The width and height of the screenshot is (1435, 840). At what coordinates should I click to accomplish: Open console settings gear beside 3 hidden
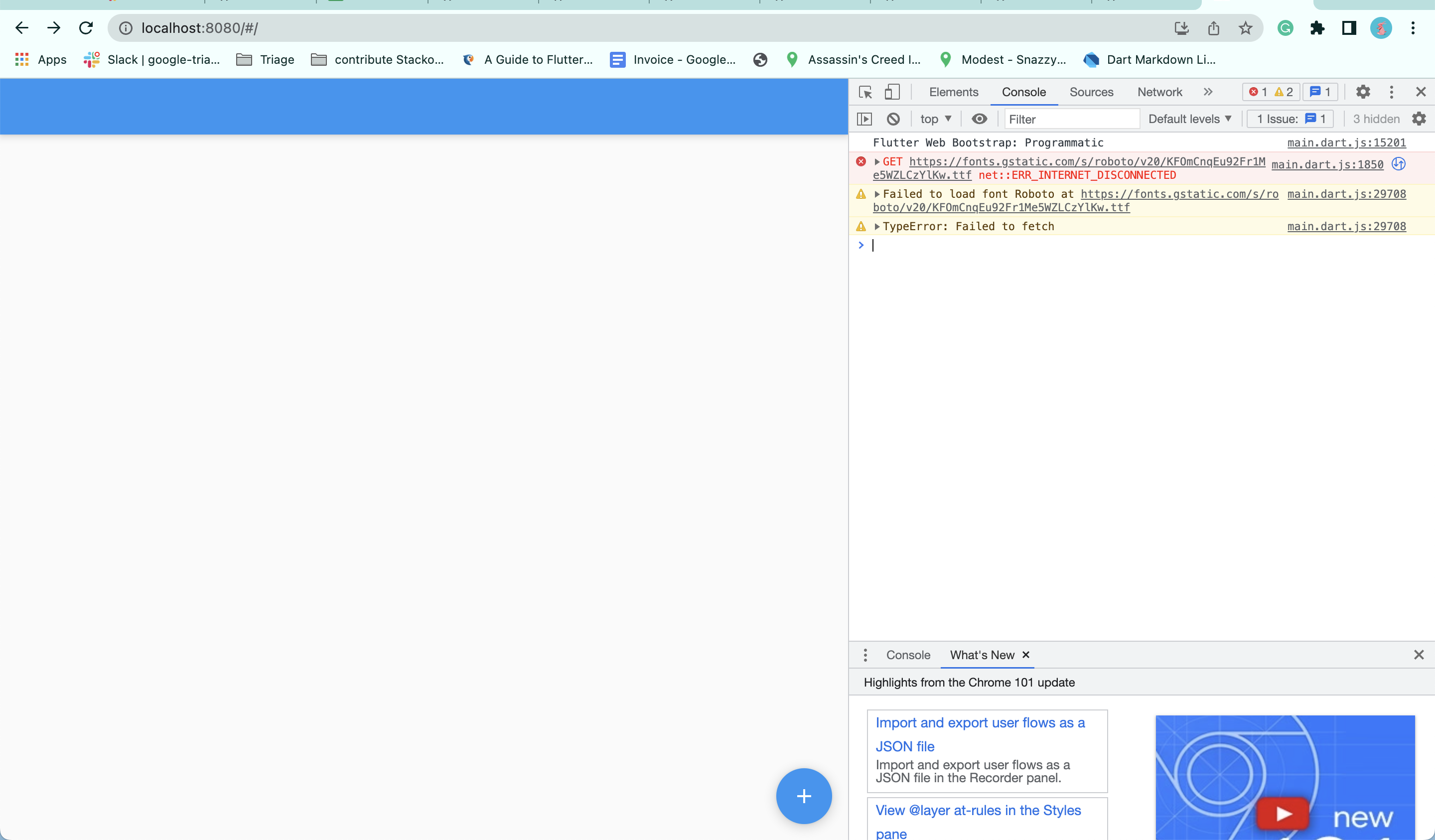click(1419, 119)
